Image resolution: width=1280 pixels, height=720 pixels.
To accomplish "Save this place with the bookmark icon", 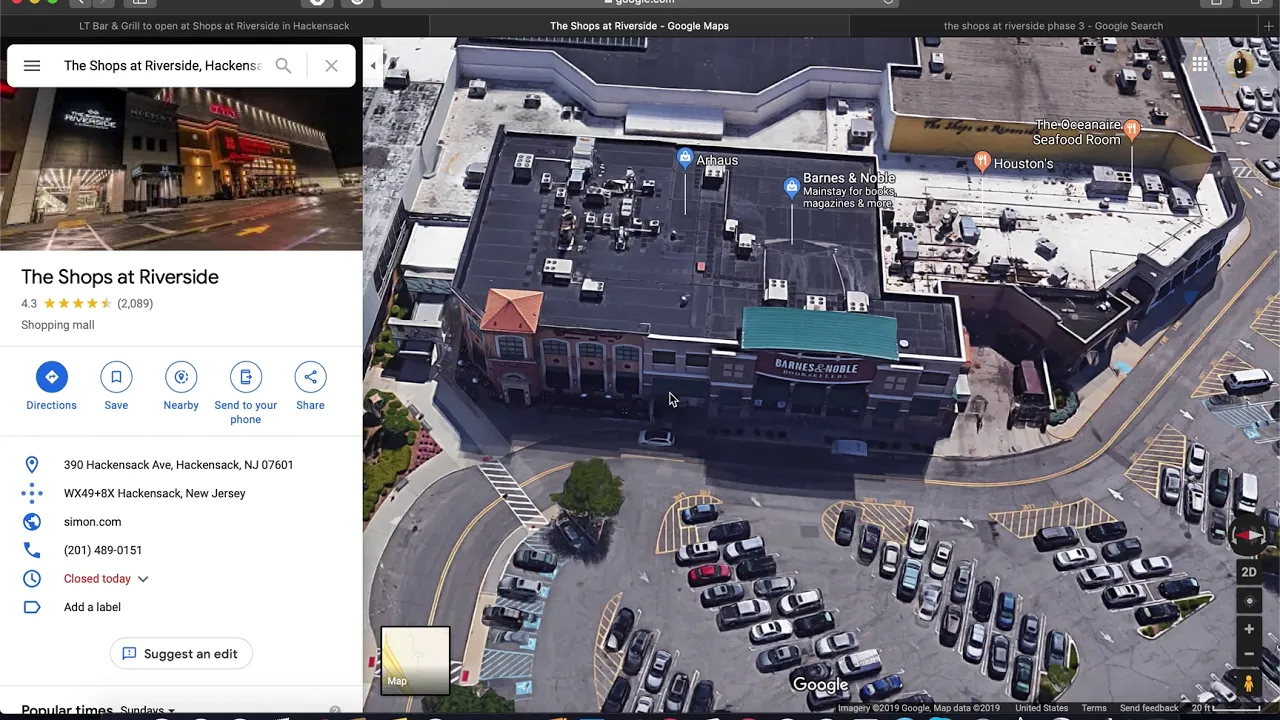I will (116, 388).
